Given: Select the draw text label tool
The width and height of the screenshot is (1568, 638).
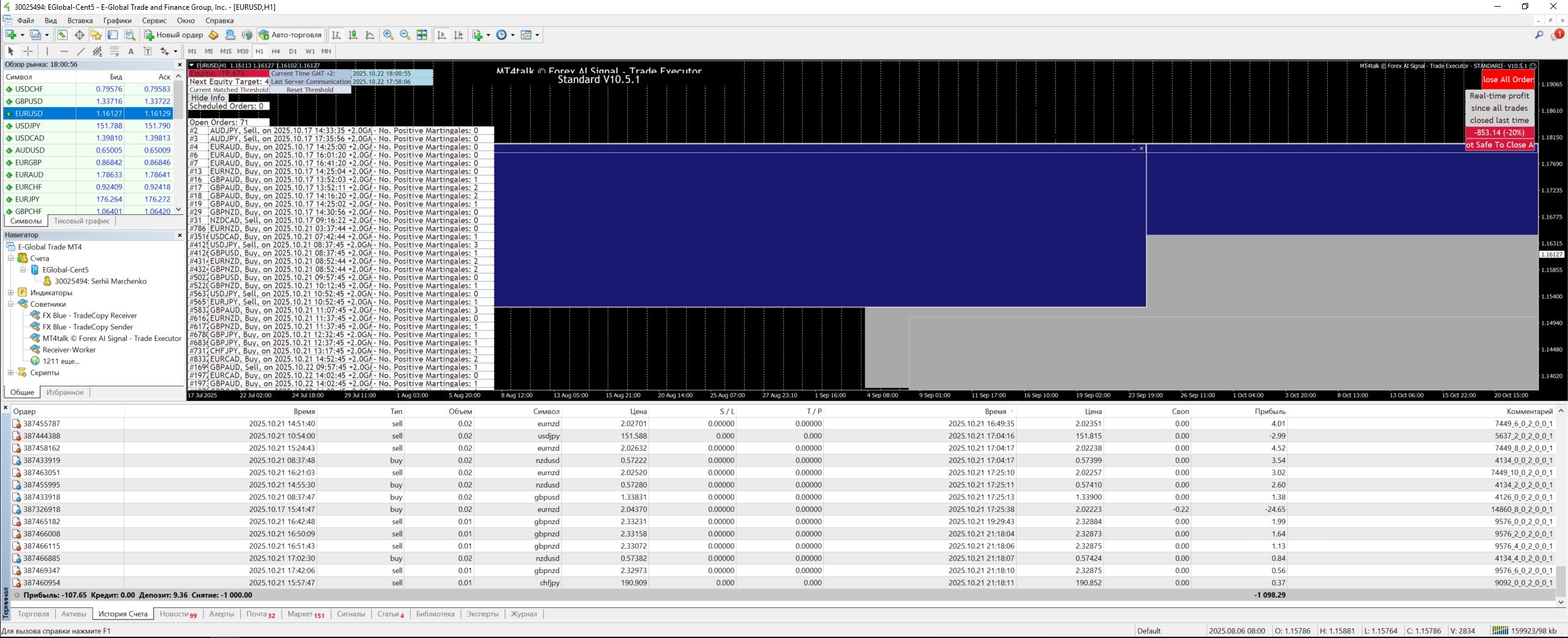Looking at the screenshot, I should click(148, 51).
